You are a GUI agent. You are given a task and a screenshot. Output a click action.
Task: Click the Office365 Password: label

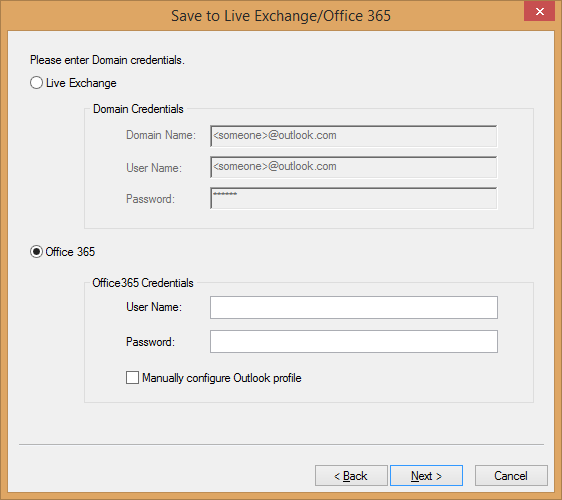click(150, 342)
